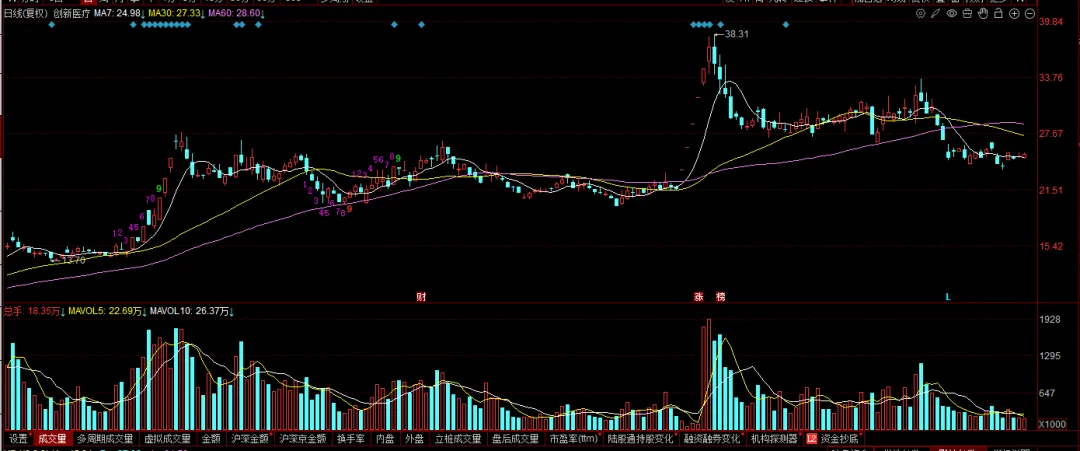This screenshot has height=451, width=1080.
Task: Click the 创新医疗 stock name
Action: (72, 13)
